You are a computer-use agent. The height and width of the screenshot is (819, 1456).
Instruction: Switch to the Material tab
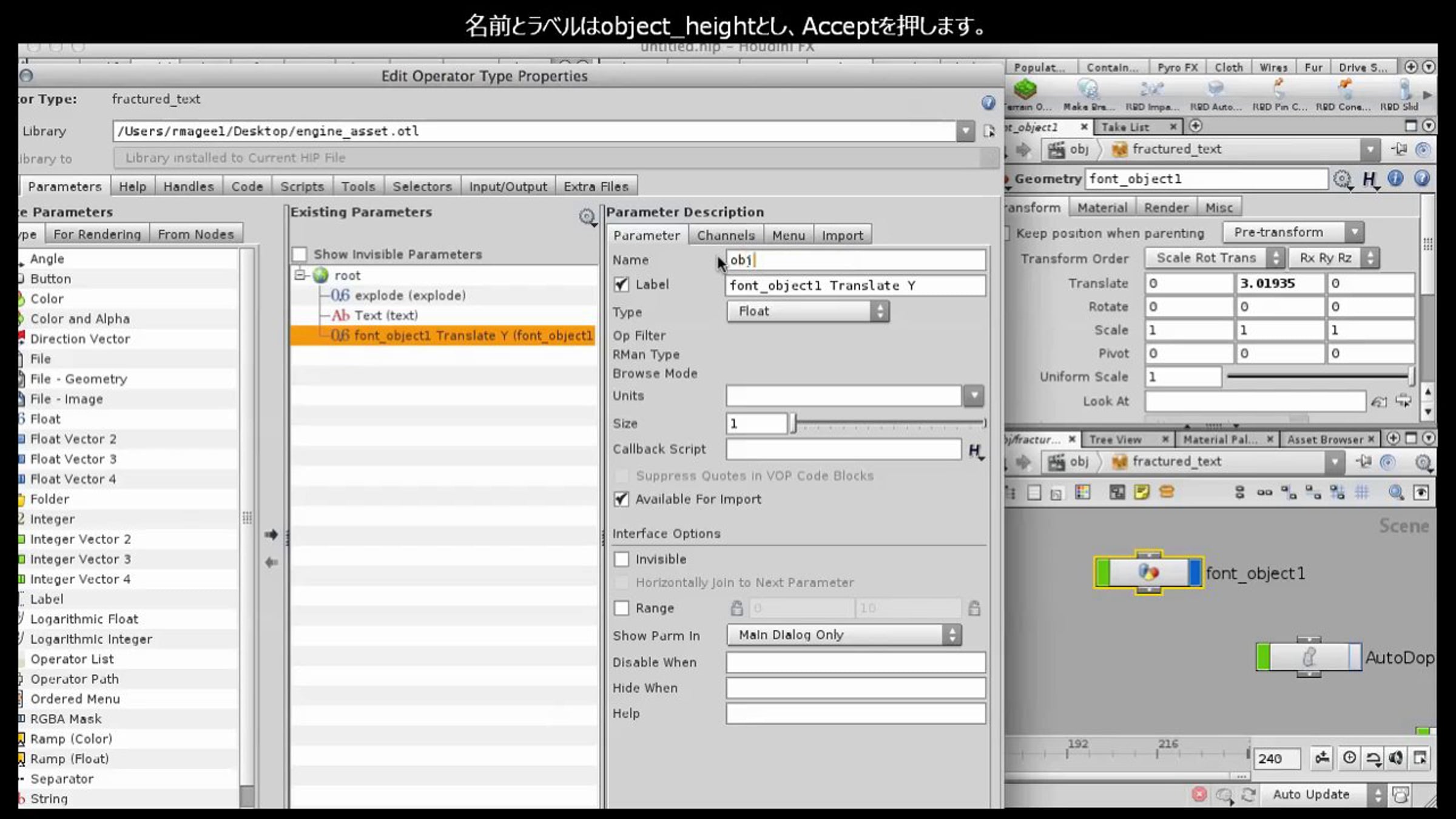[1102, 207]
